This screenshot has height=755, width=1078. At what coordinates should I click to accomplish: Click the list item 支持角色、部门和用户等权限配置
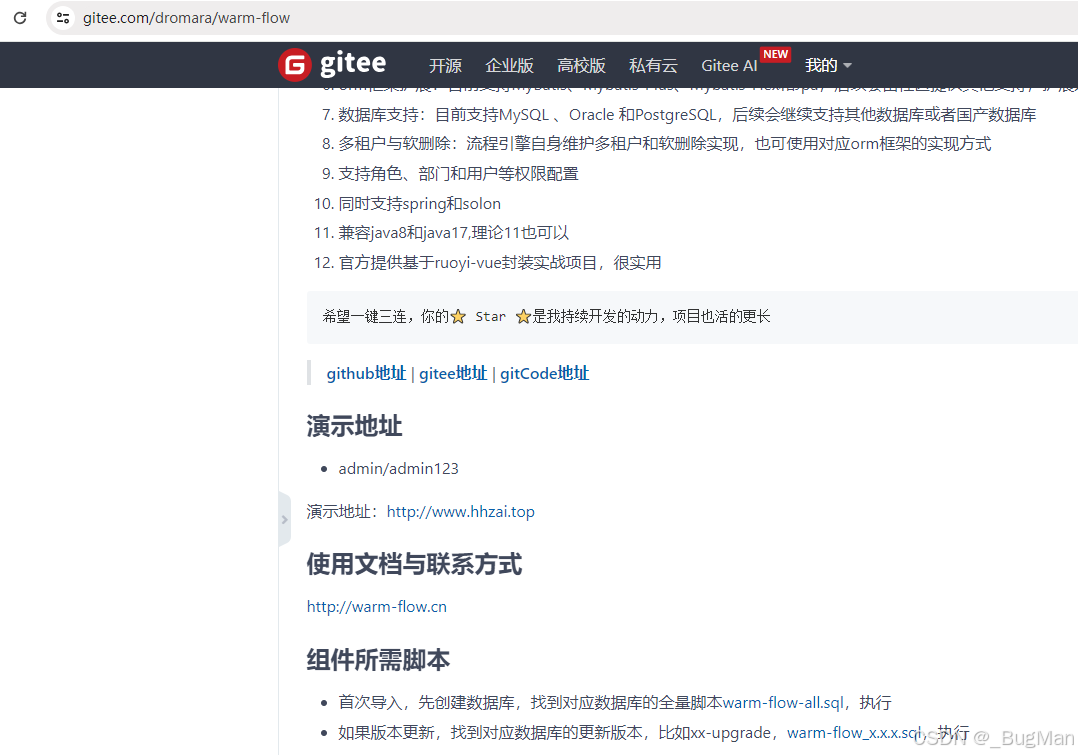(458, 173)
